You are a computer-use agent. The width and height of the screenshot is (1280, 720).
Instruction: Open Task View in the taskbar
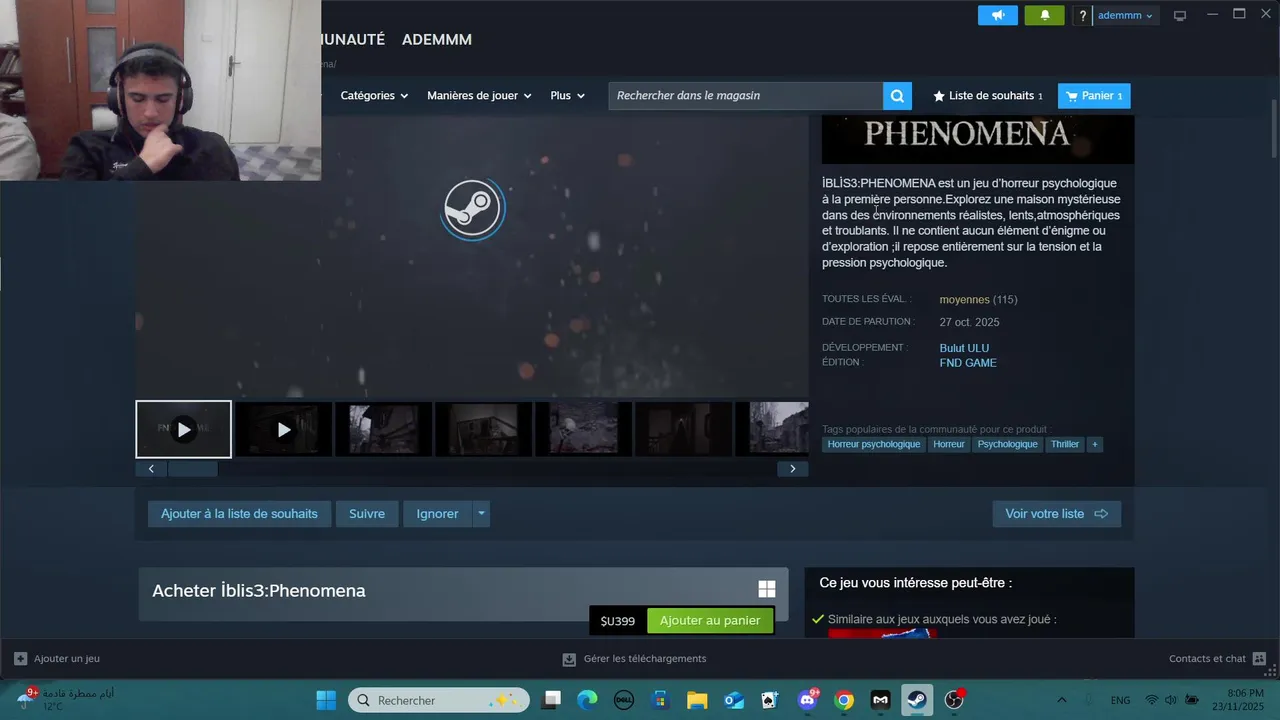click(553, 700)
